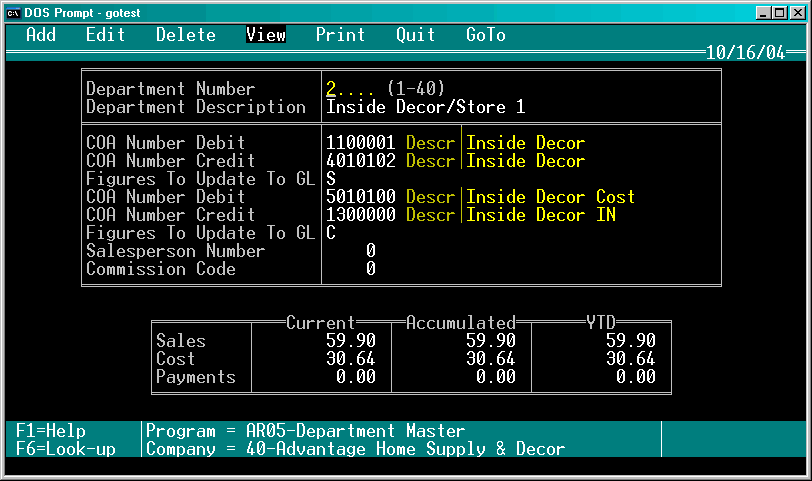The width and height of the screenshot is (812, 481).
Task: Choose the Delete menu item
Action: point(186,35)
